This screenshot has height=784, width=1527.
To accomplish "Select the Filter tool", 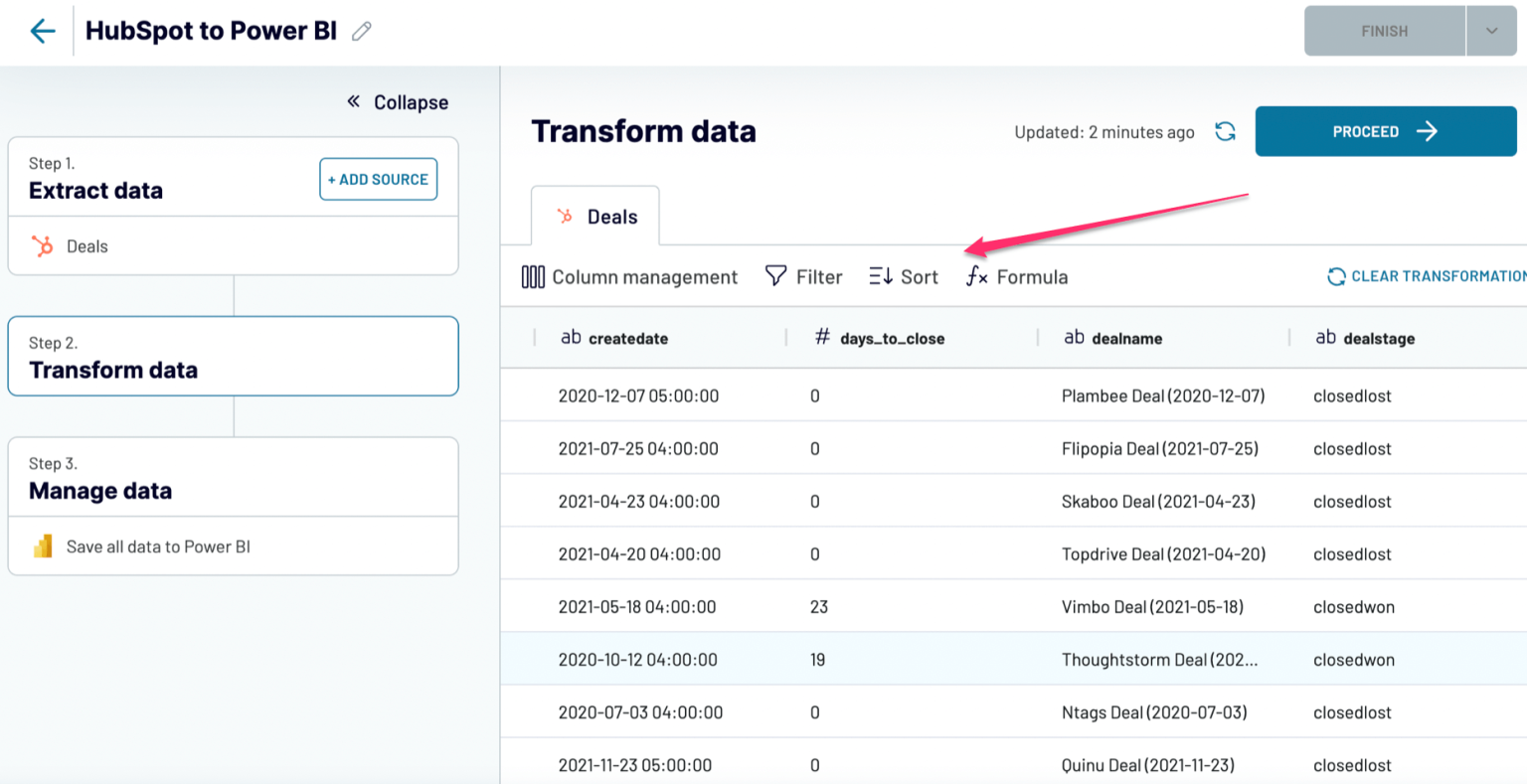I will [x=803, y=276].
